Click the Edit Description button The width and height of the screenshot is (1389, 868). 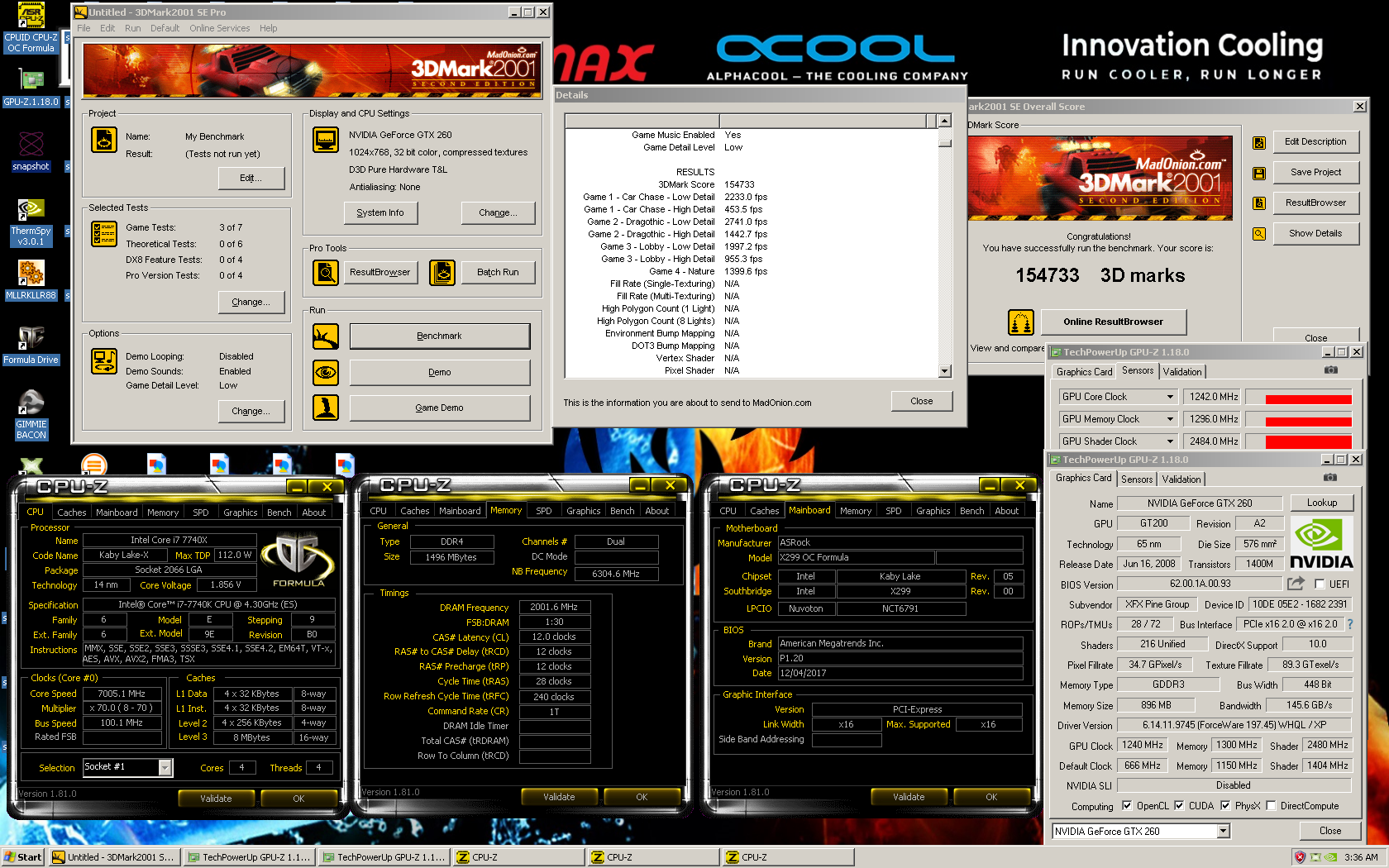coord(1315,142)
